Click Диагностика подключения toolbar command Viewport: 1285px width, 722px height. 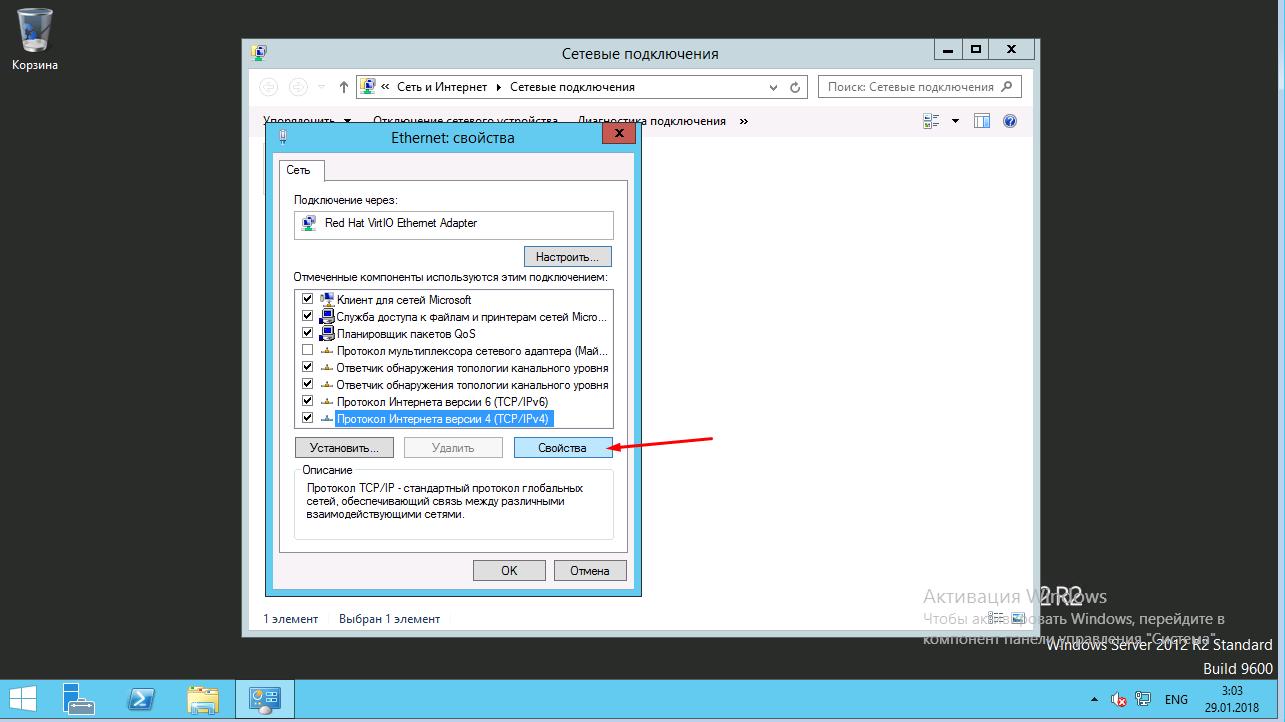click(x=651, y=121)
